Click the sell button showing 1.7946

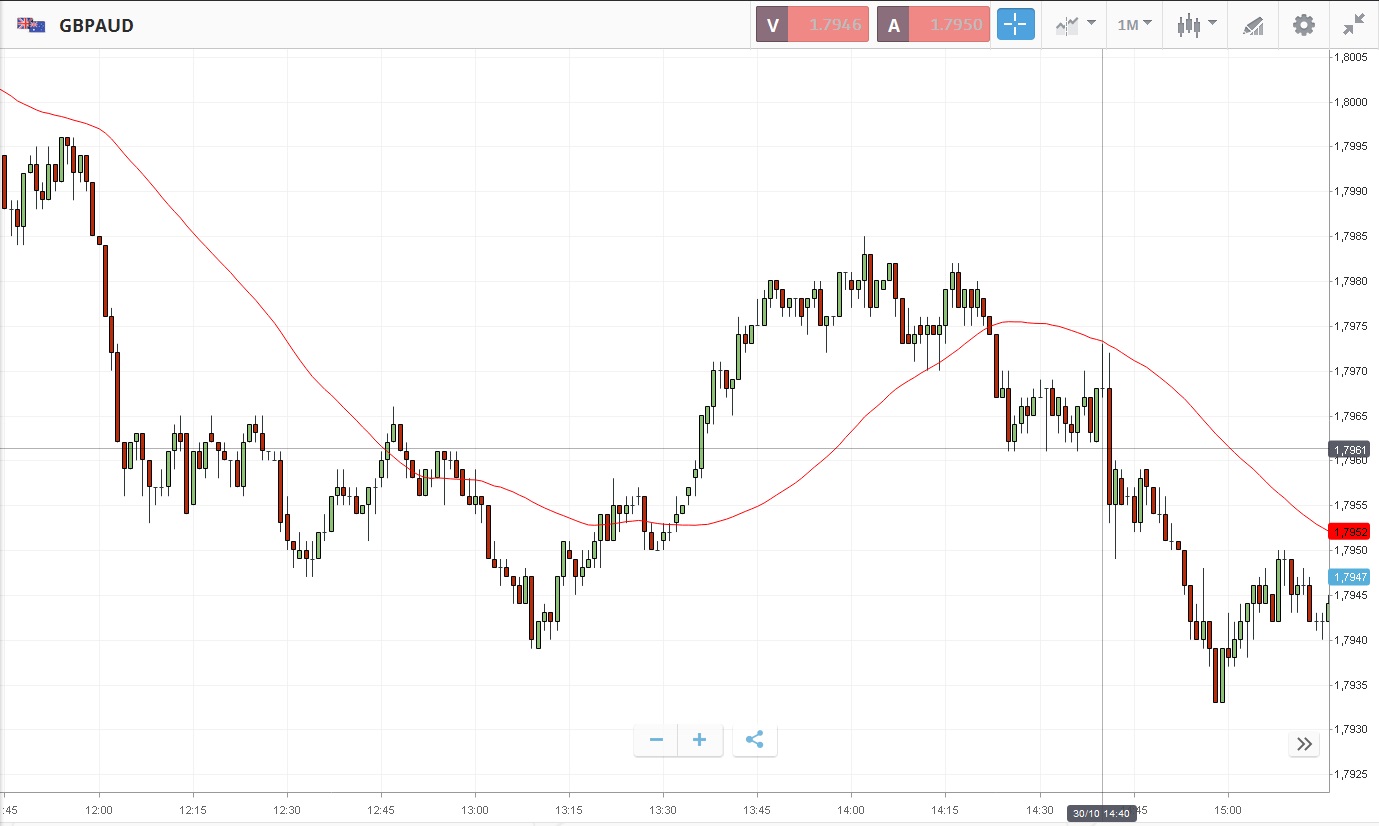[x=814, y=25]
